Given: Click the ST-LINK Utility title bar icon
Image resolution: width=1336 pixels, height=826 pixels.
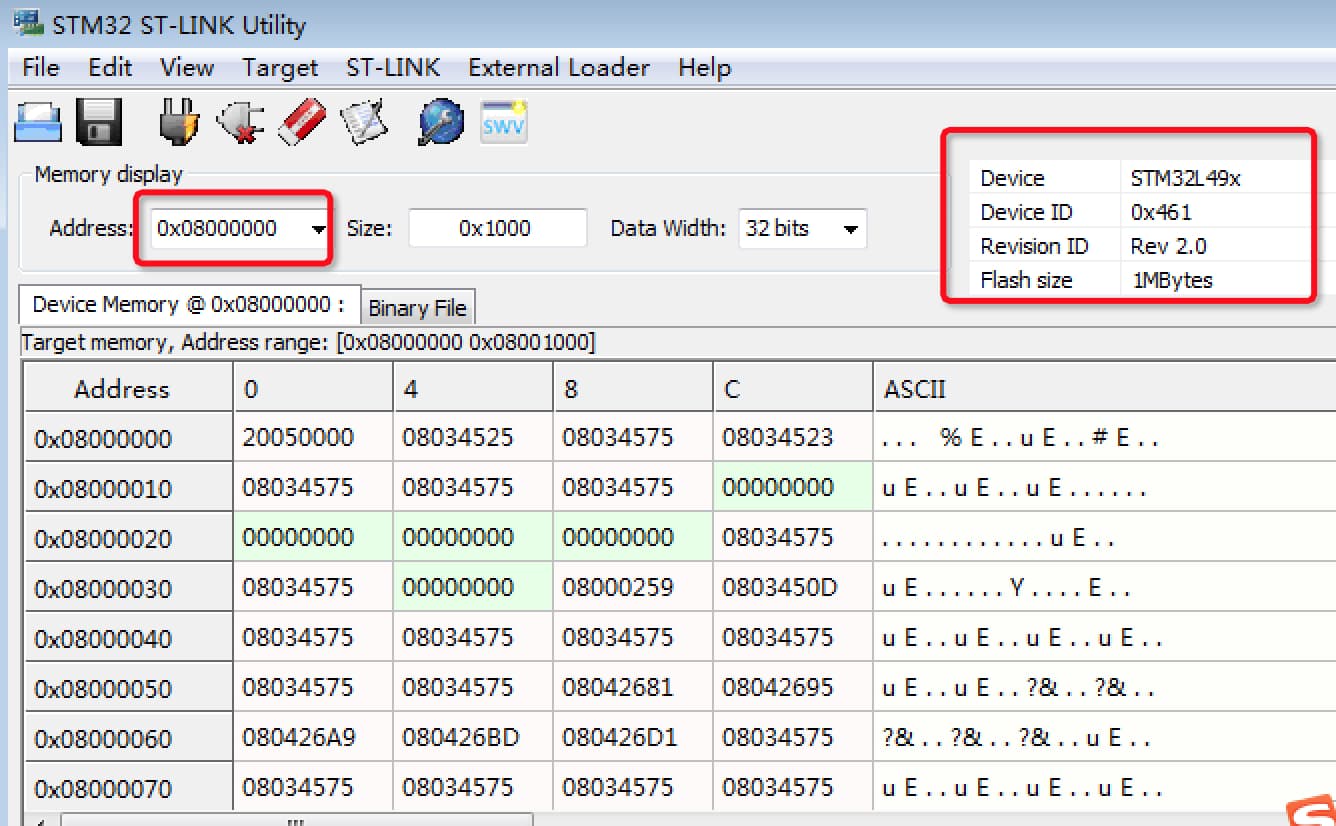Looking at the screenshot, I should (x=26, y=21).
